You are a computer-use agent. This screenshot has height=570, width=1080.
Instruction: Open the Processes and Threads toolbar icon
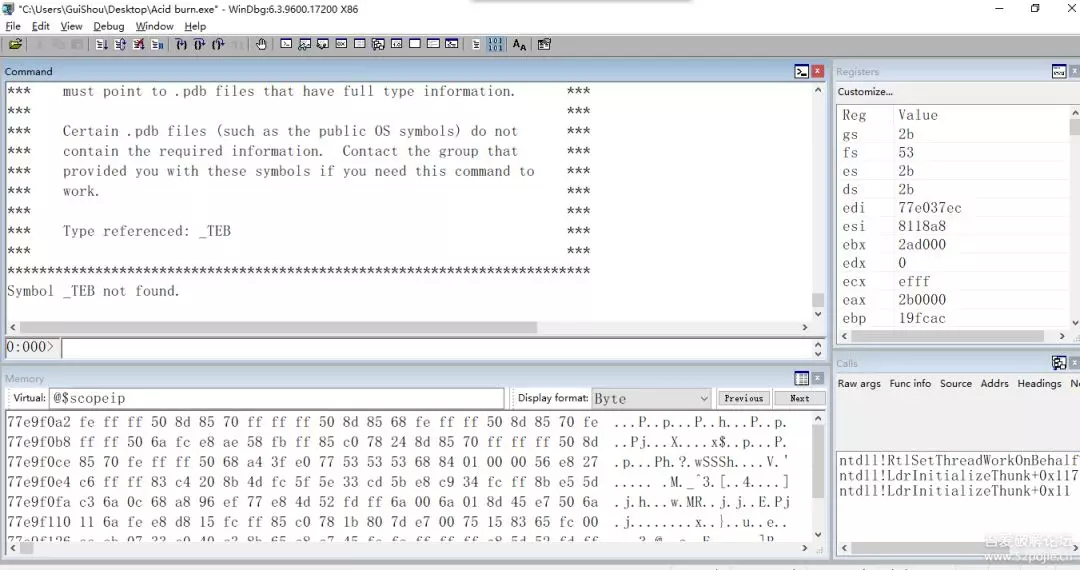(x=433, y=44)
